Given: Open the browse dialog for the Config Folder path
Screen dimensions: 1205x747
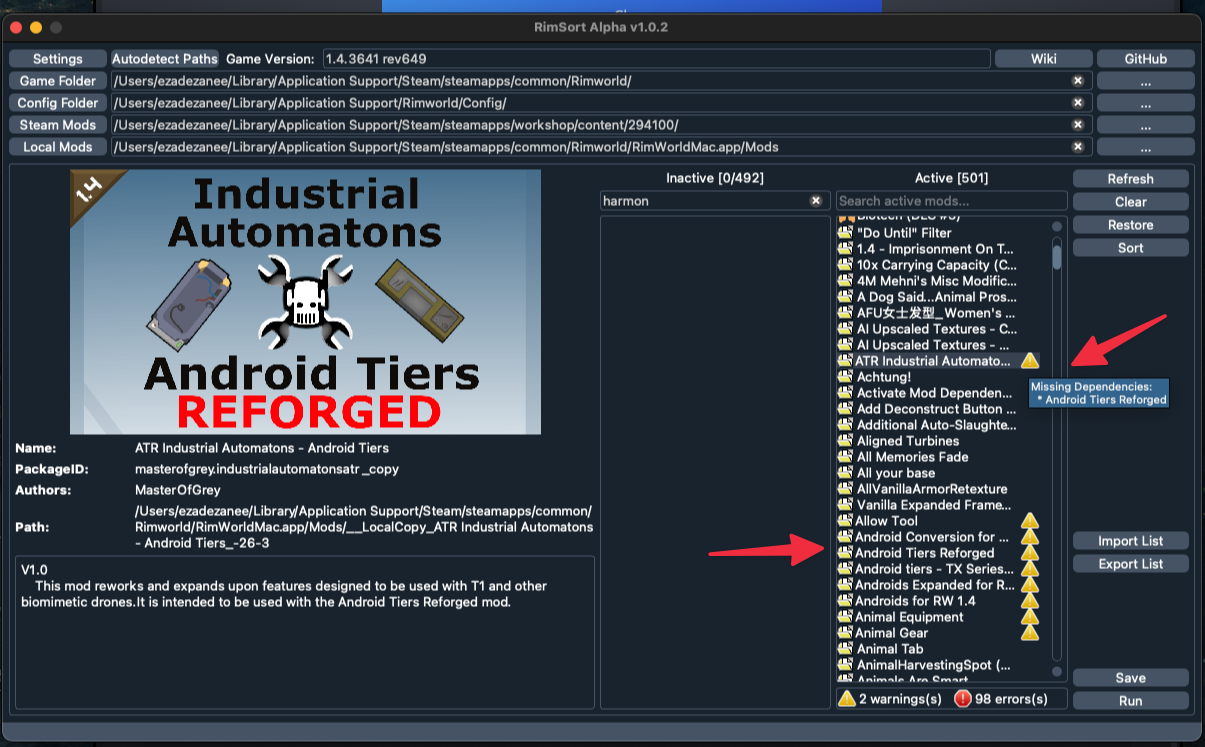Looking at the screenshot, I should point(1145,102).
